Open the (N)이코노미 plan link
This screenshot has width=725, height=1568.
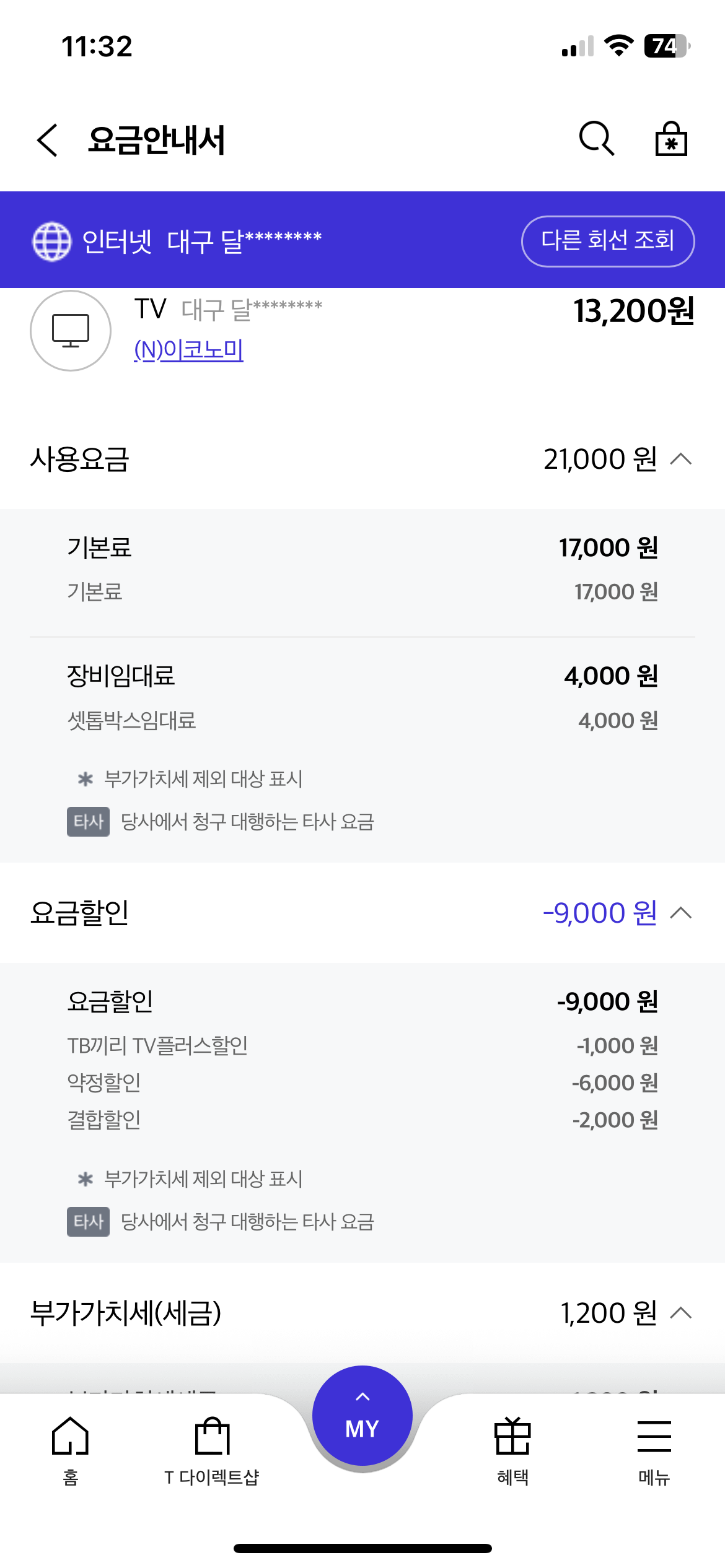[189, 350]
